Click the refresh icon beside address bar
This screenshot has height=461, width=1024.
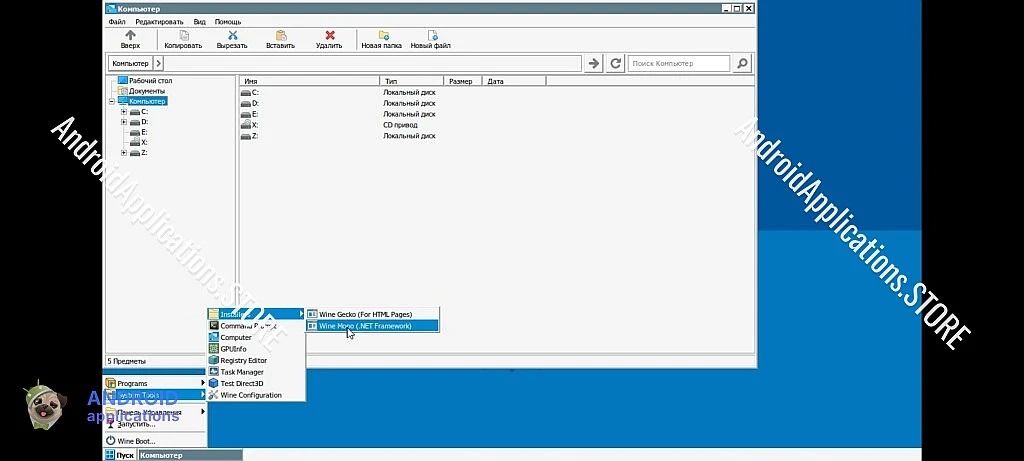click(616, 63)
